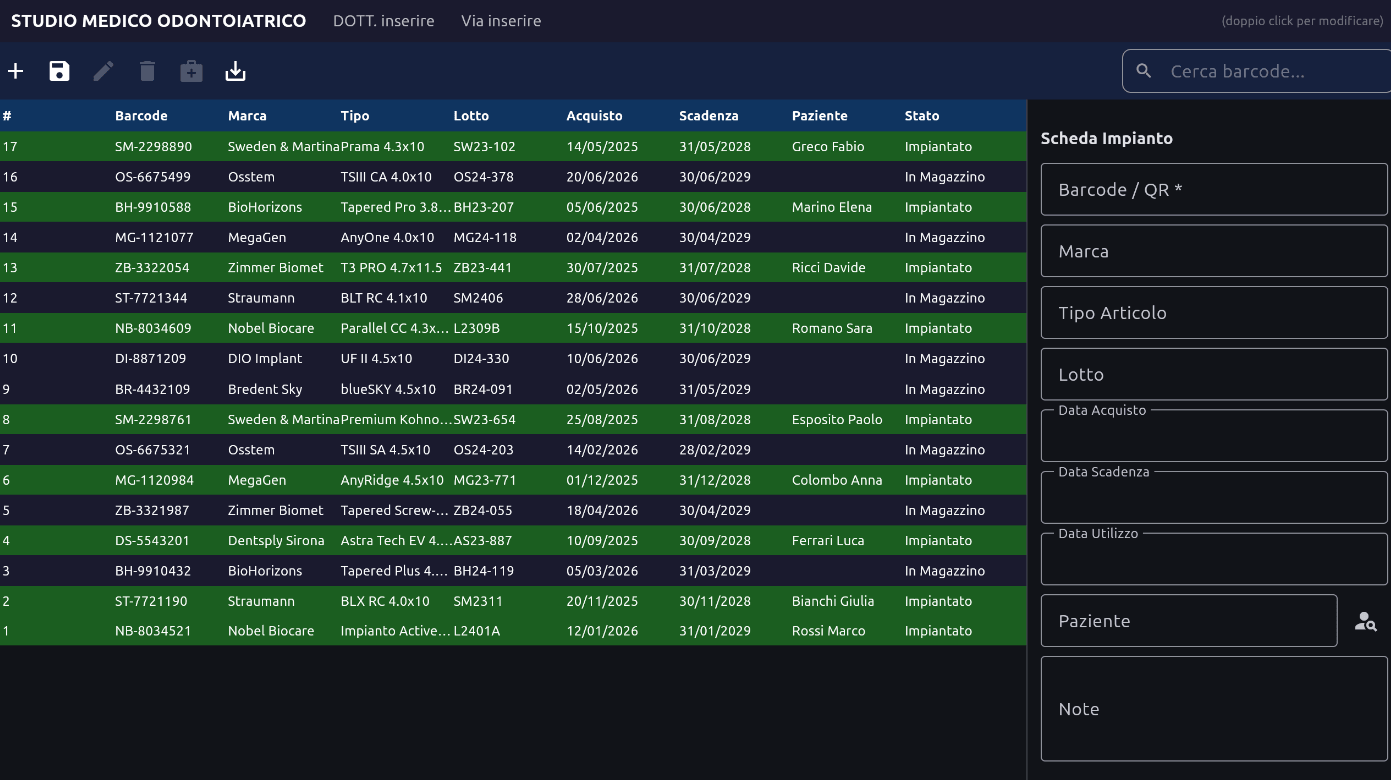
Task: Click the magnifier icon in search box
Action: (1144, 71)
